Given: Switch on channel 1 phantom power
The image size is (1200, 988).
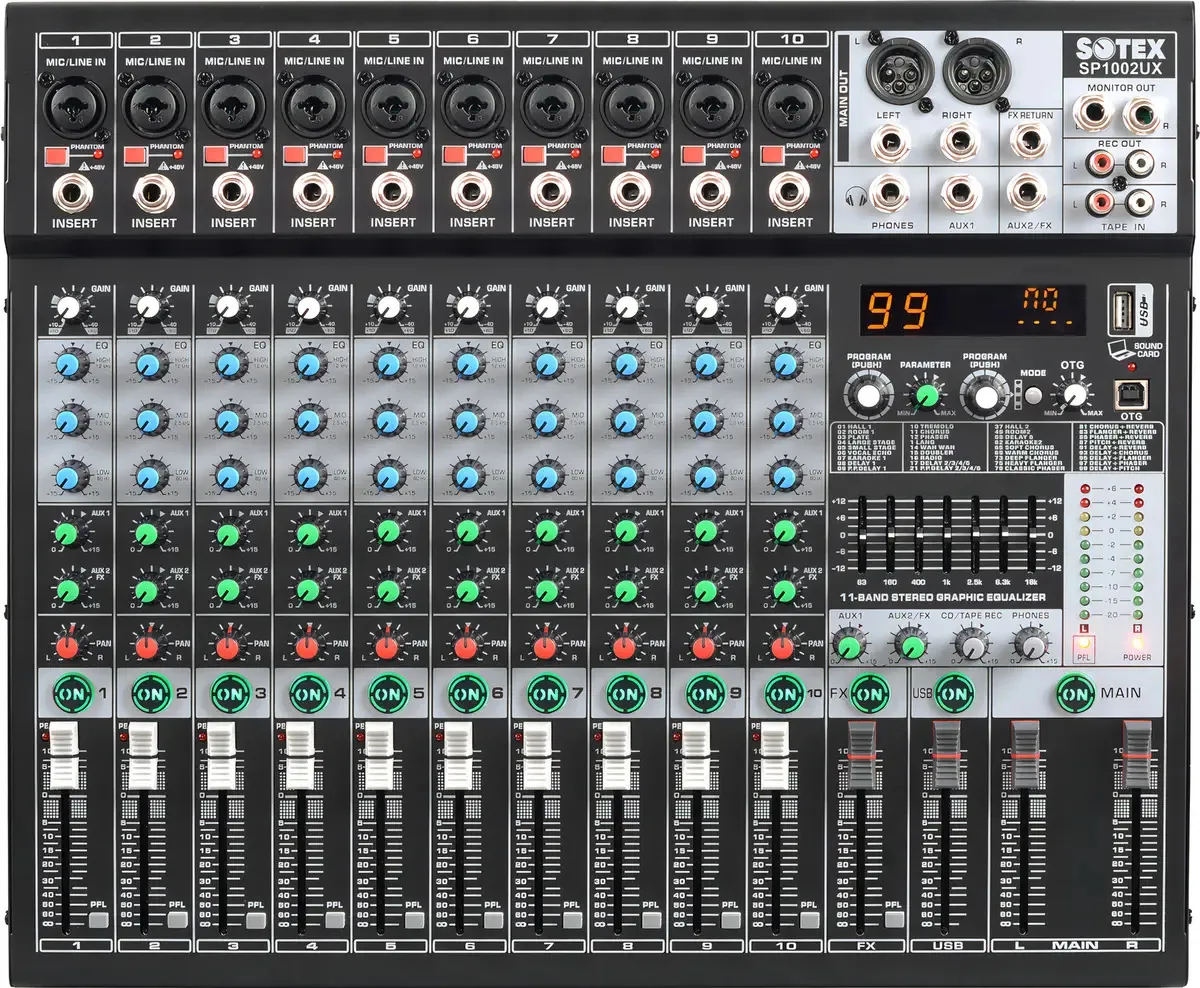Looking at the screenshot, I should 56,156.
